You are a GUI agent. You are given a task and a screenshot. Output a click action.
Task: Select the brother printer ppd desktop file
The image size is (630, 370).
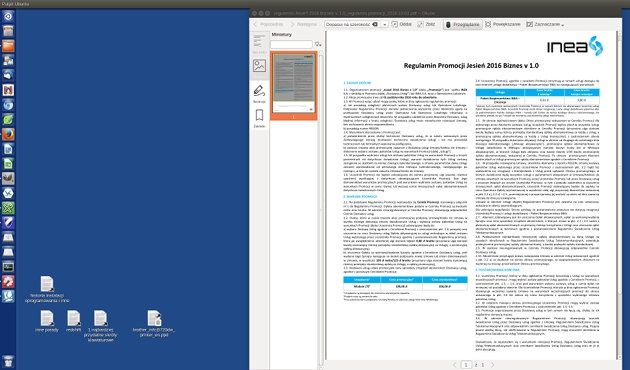pyautogui.click(x=153, y=324)
